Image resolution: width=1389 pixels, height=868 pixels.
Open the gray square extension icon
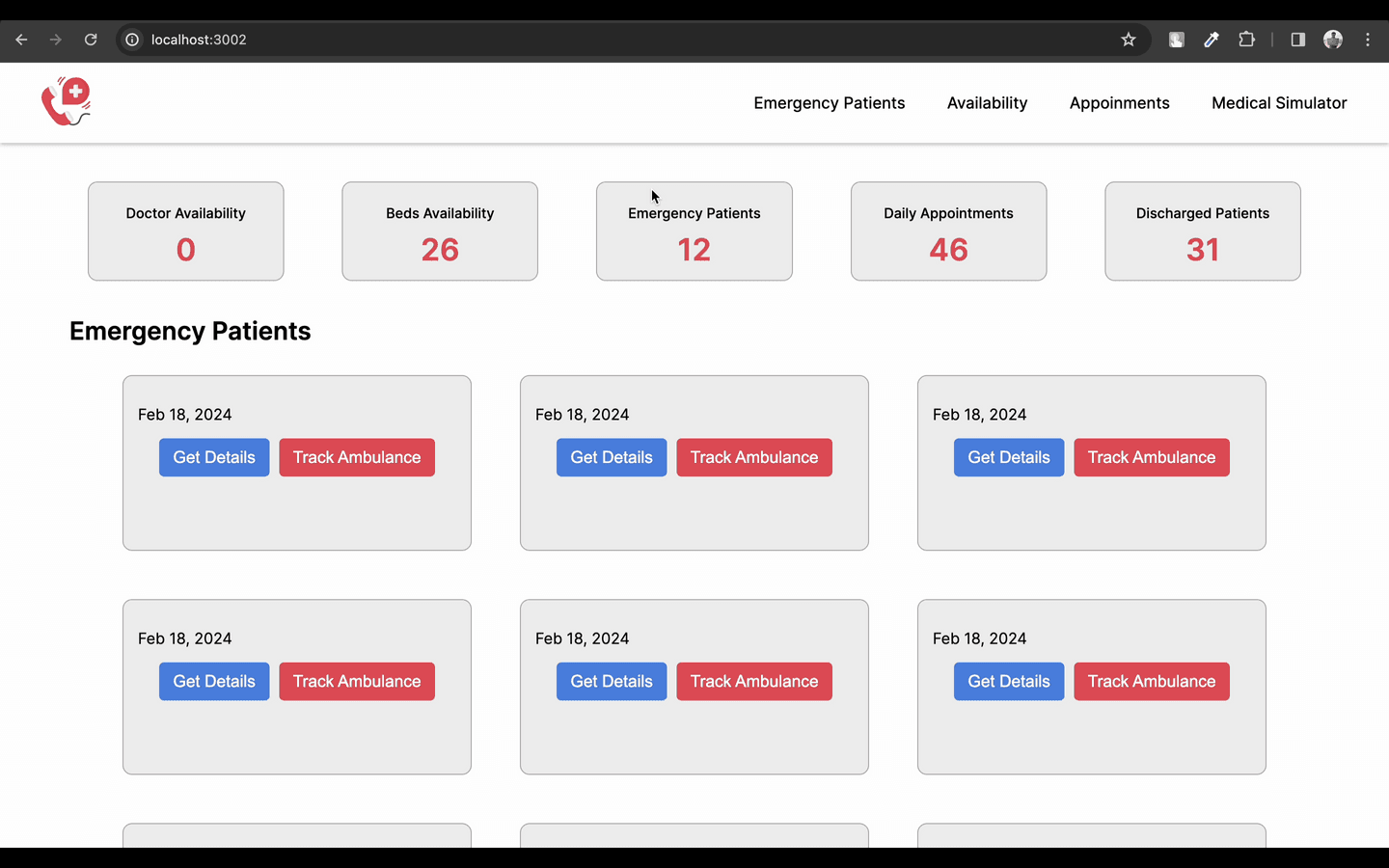[x=1177, y=40]
